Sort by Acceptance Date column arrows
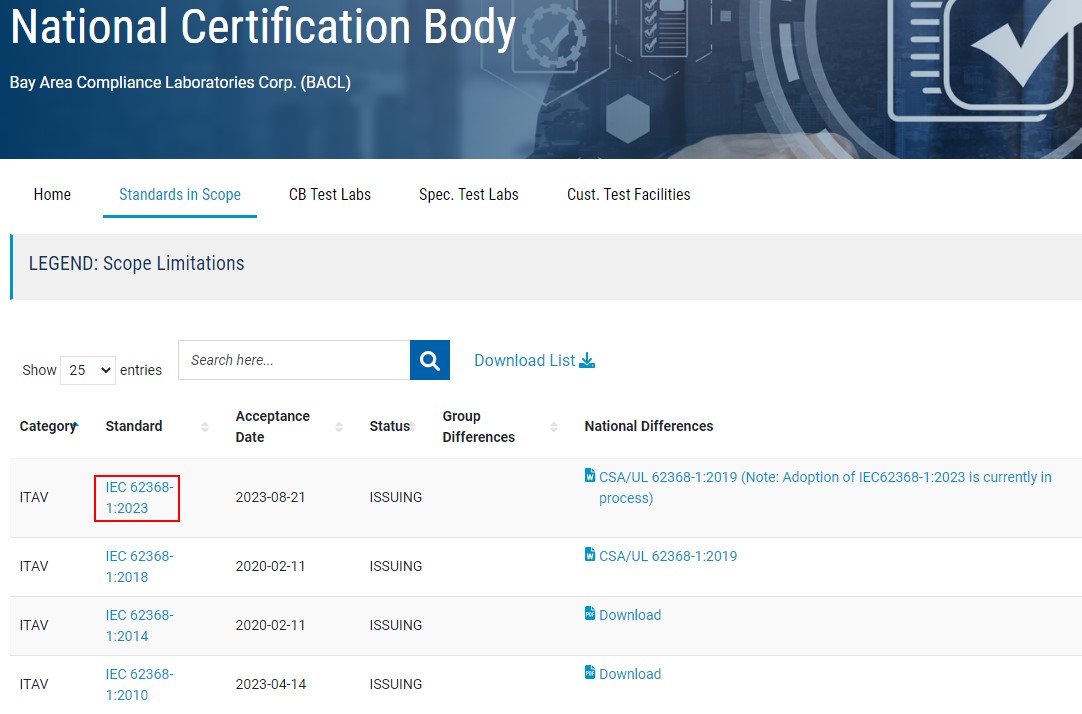This screenshot has width=1082, height=714. point(339,427)
